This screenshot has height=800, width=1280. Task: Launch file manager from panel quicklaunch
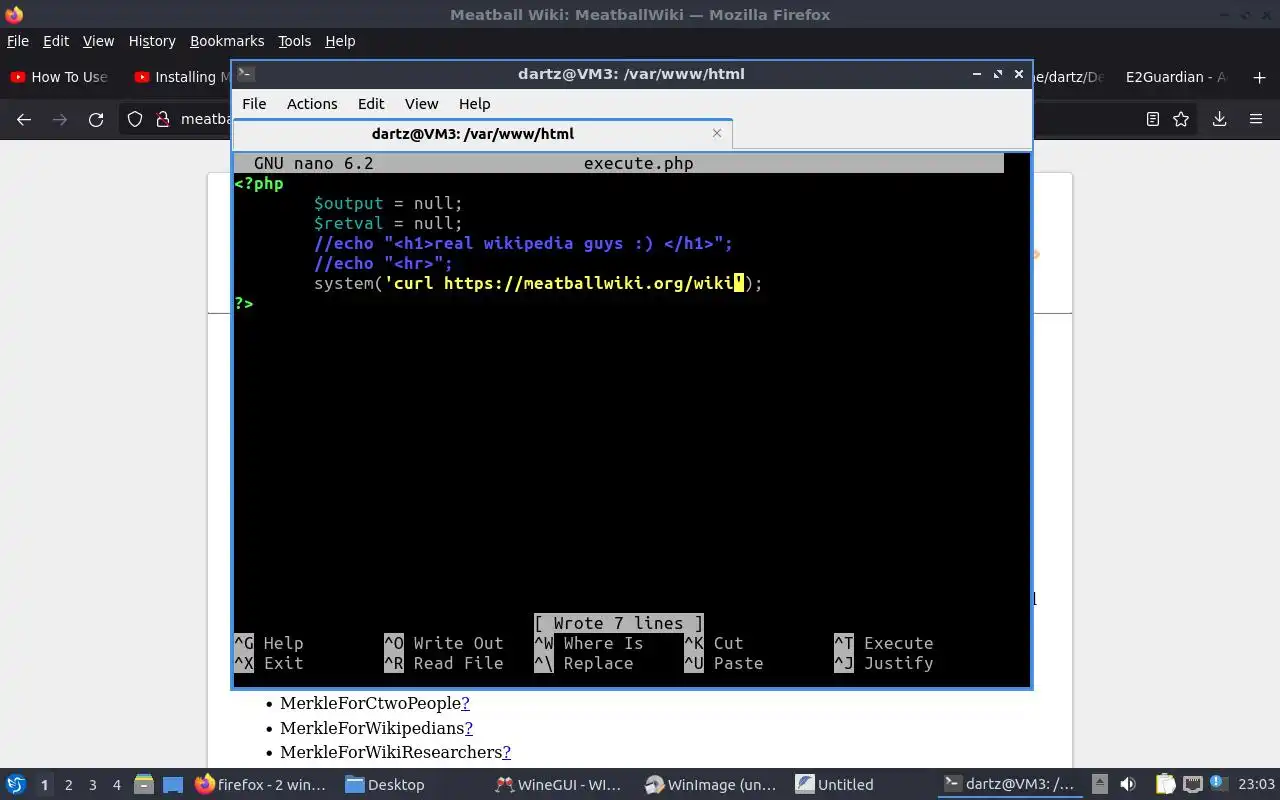click(x=143, y=784)
